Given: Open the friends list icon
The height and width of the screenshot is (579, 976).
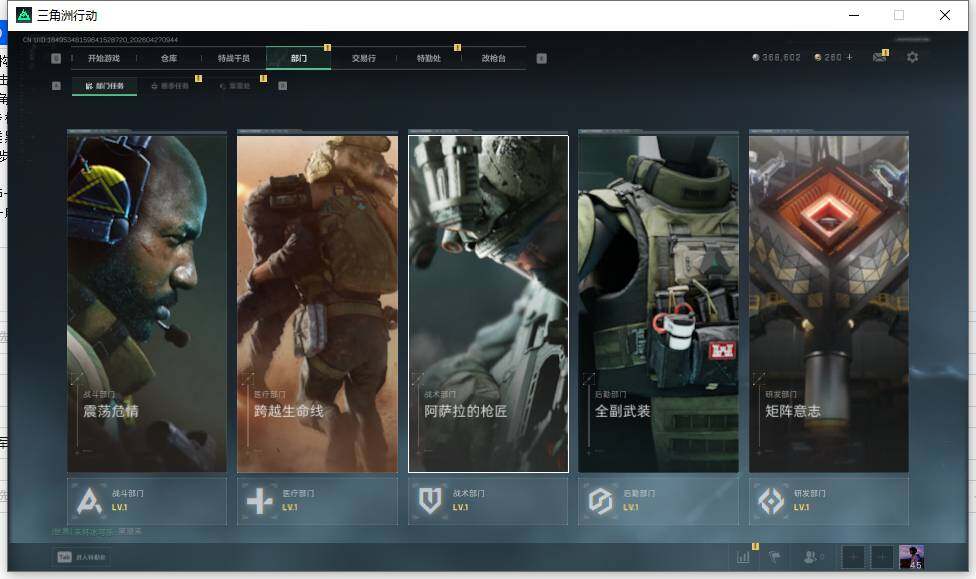Looking at the screenshot, I should coord(812,557).
